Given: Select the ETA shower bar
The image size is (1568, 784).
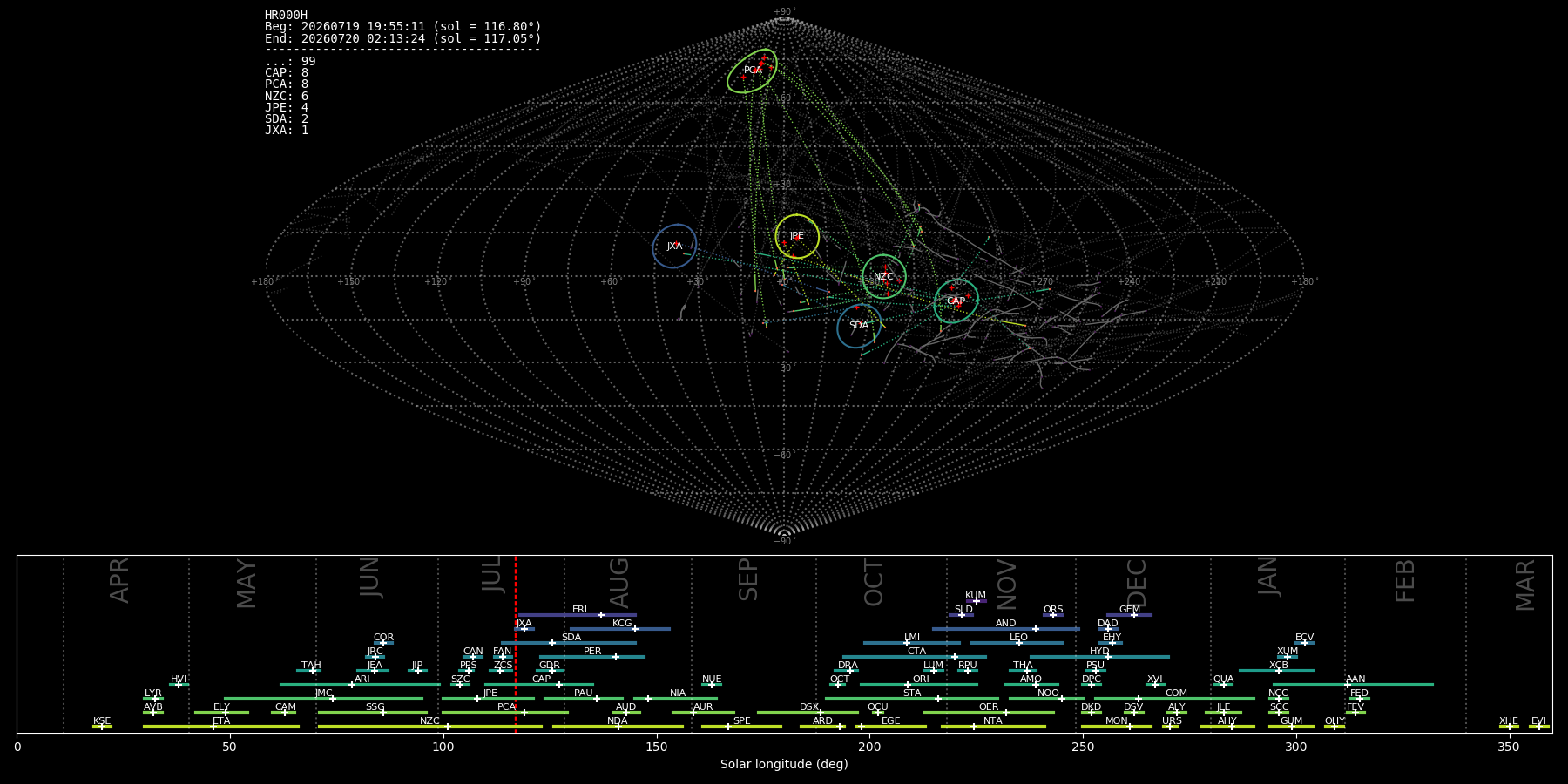Looking at the screenshot, I should [x=221, y=727].
